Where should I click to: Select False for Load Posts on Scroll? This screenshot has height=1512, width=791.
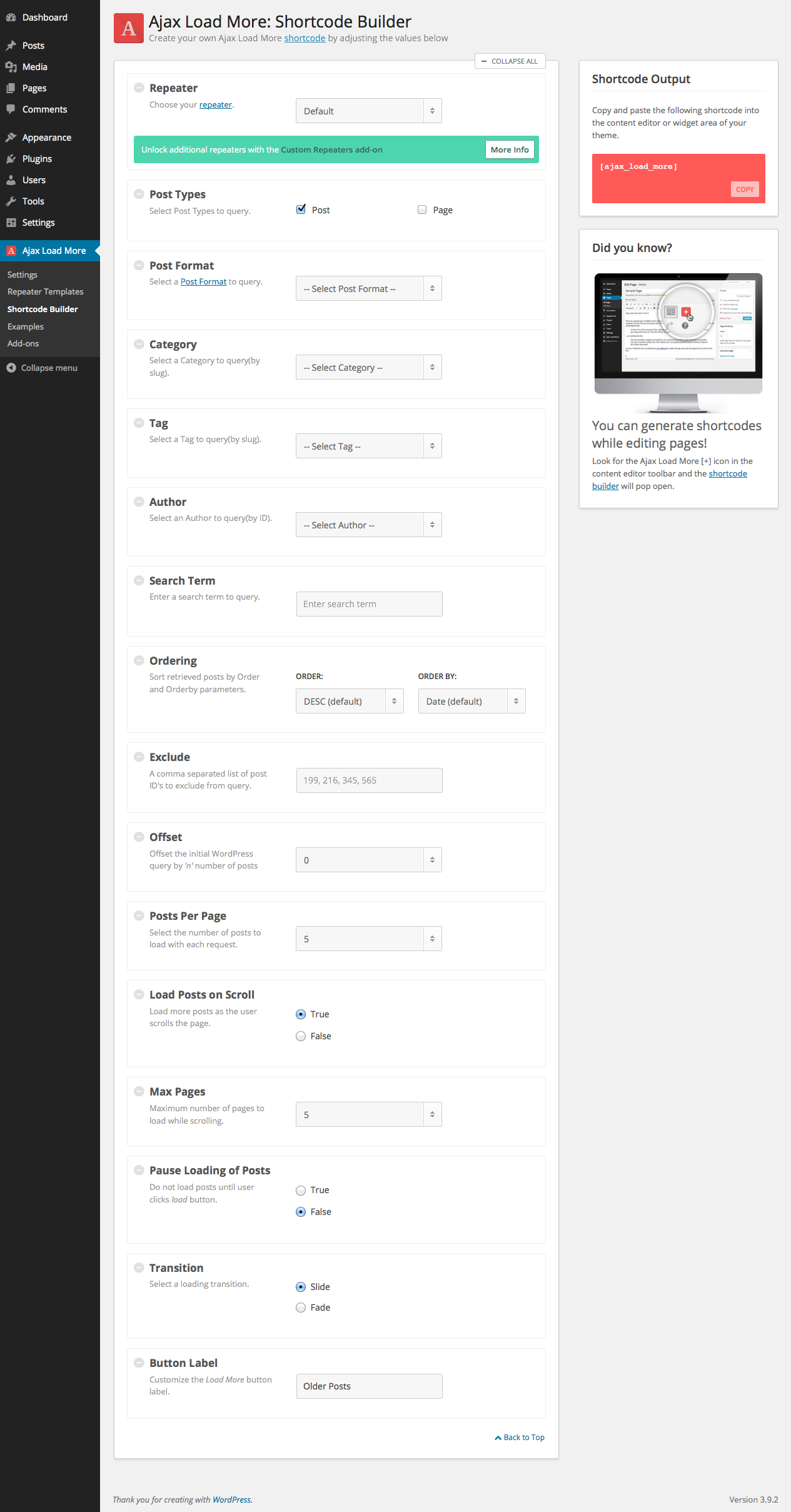(x=301, y=1036)
